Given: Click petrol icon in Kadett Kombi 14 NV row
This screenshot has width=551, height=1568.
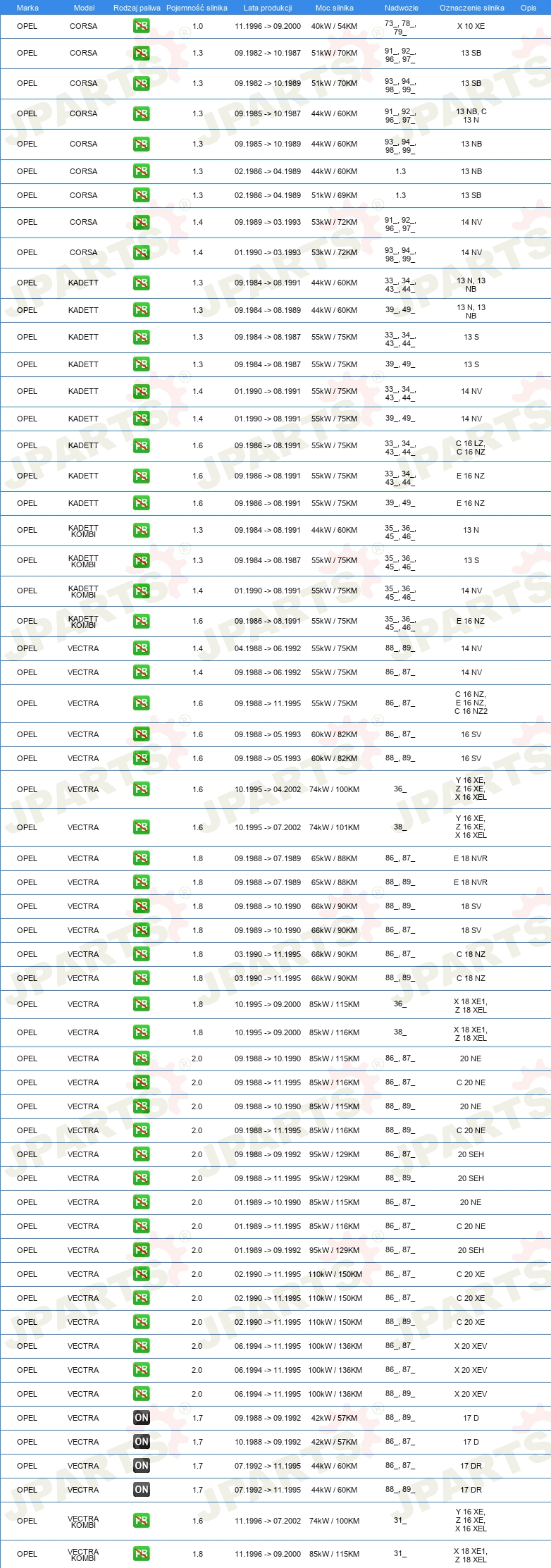Looking at the screenshot, I should pos(142,591).
